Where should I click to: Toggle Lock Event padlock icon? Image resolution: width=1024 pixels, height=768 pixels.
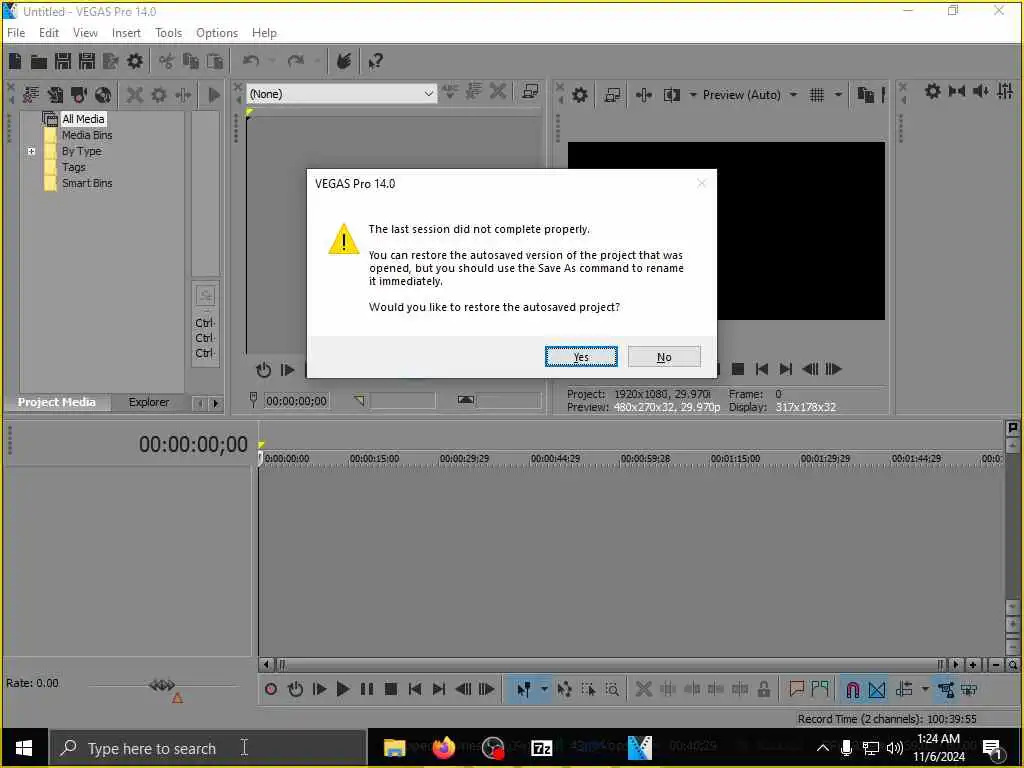763,689
